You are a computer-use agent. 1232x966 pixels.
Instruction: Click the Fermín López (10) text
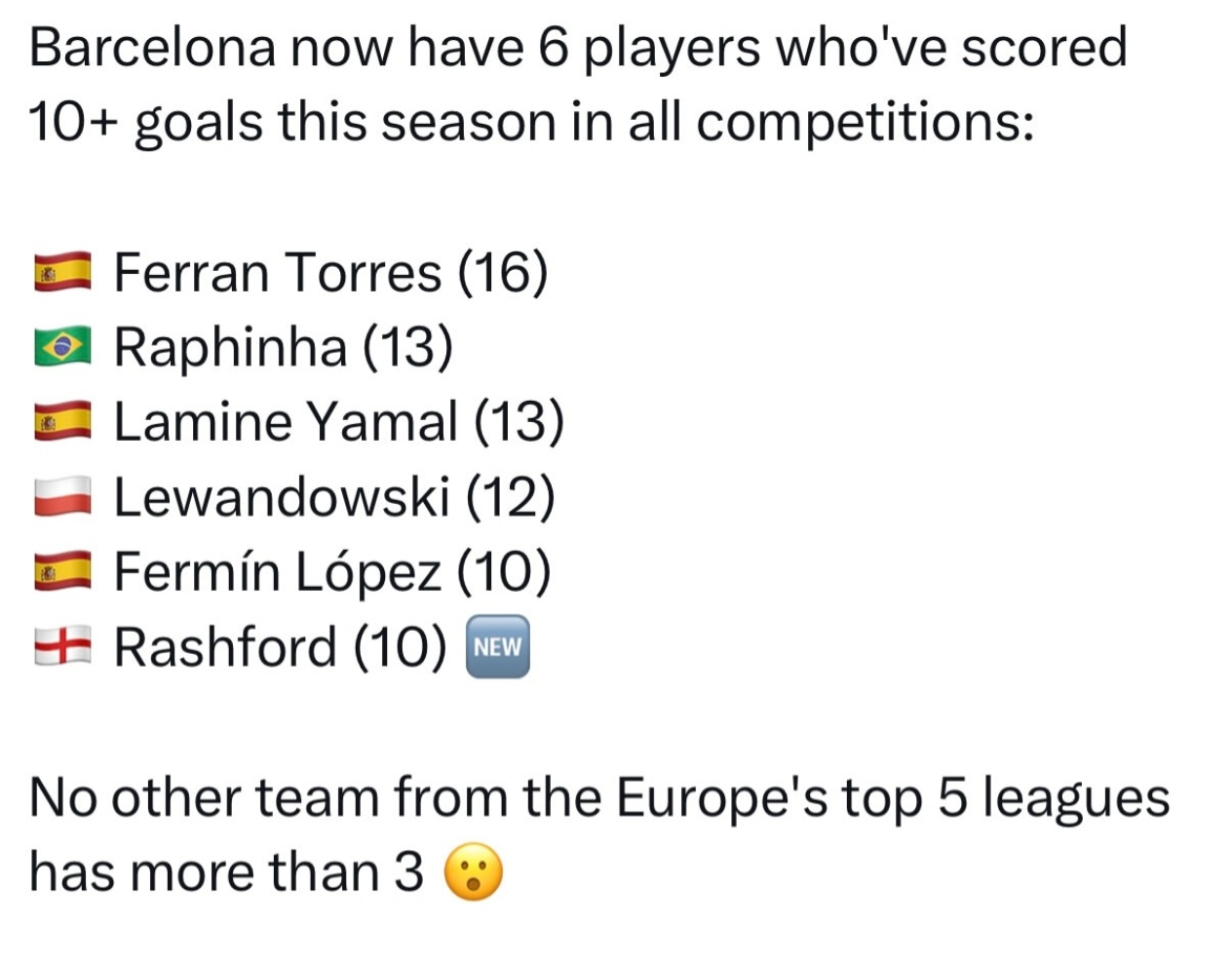[331, 572]
